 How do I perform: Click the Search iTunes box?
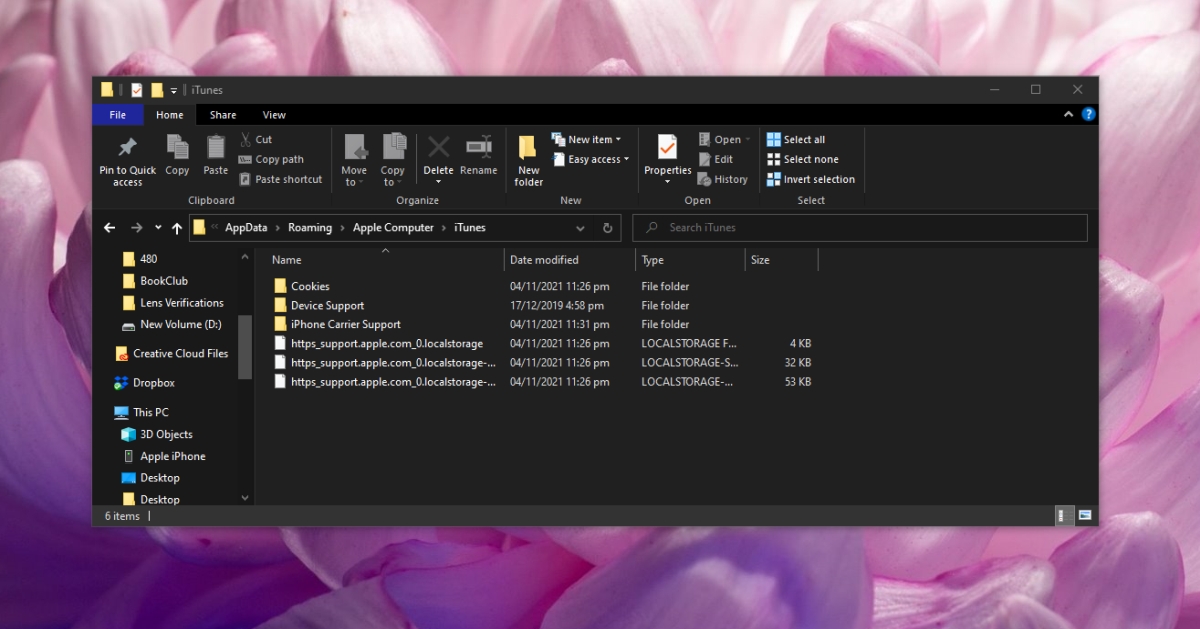click(x=860, y=228)
